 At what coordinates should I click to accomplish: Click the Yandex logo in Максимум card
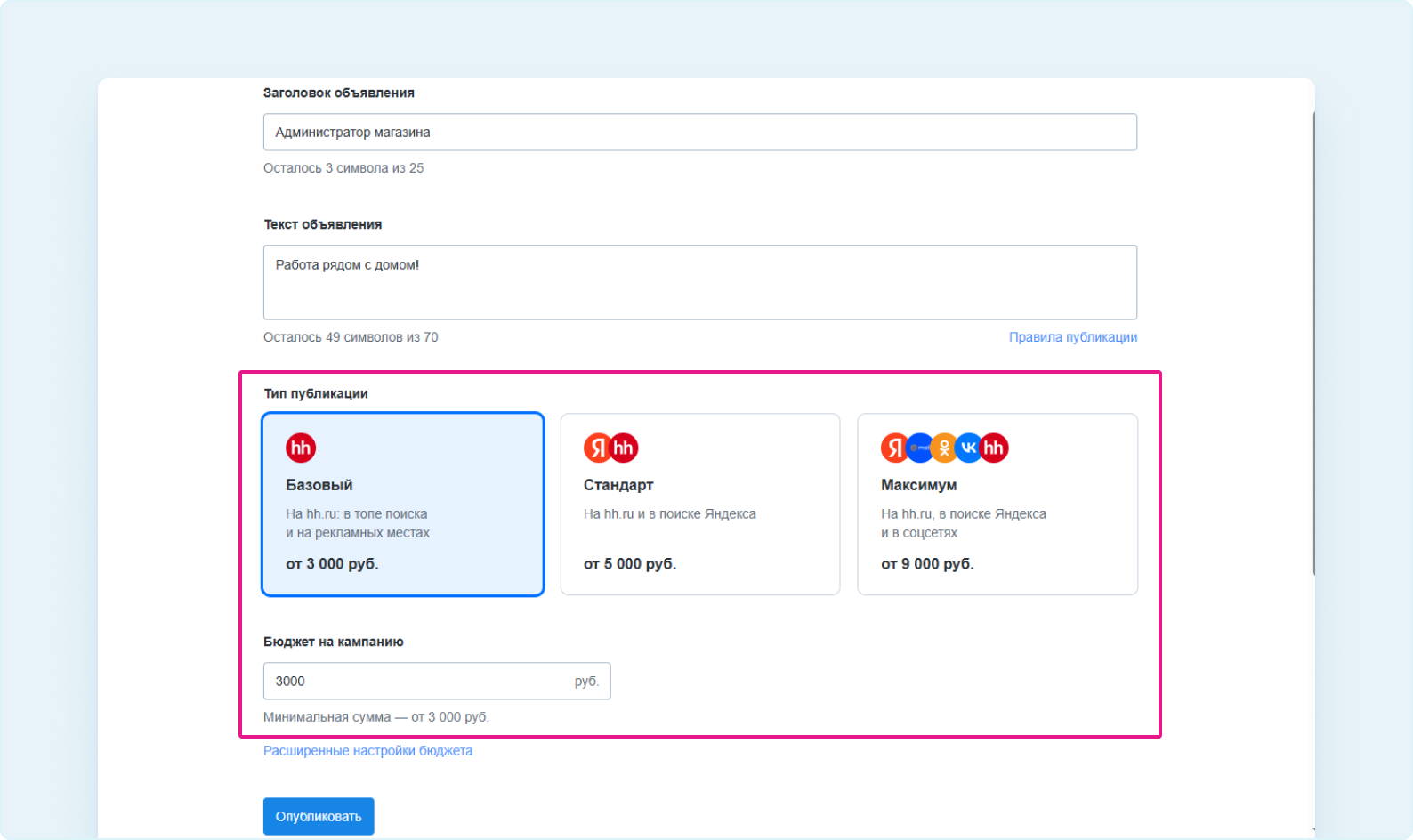click(x=893, y=448)
